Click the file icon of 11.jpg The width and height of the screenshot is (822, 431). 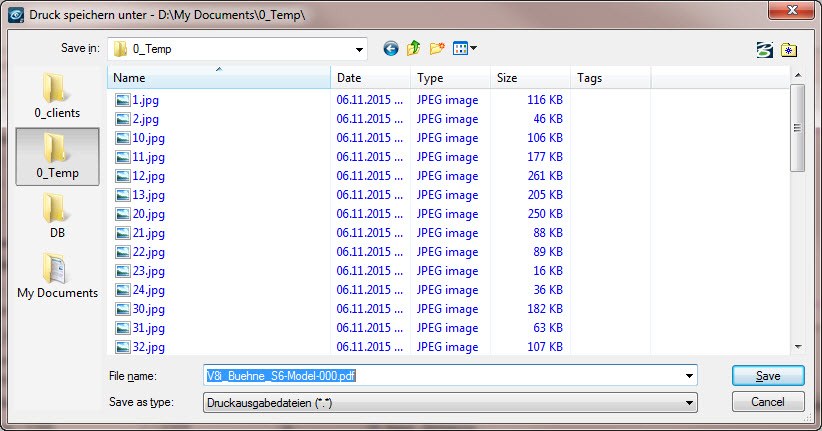pos(123,157)
